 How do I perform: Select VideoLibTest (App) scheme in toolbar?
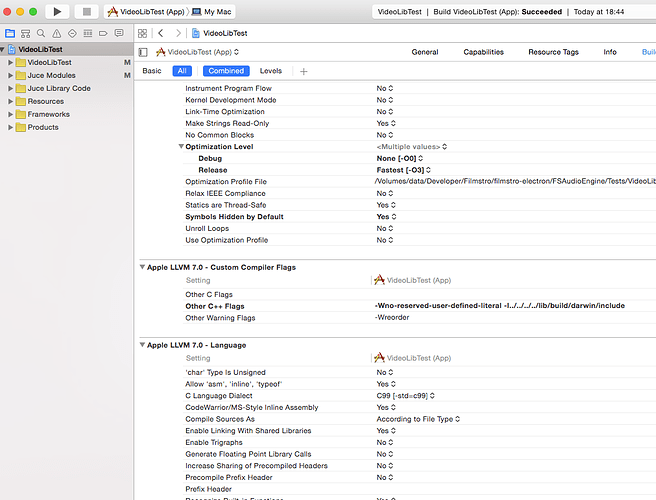(146, 12)
